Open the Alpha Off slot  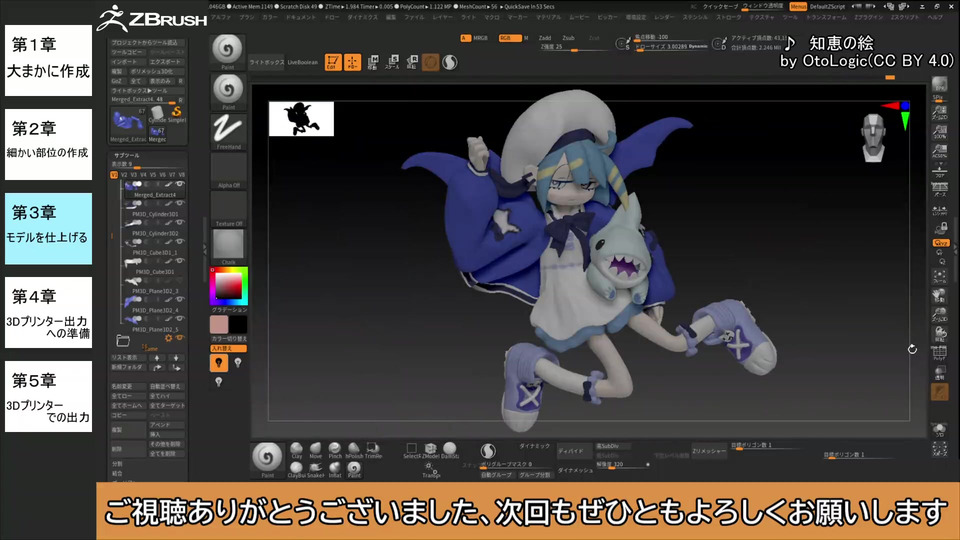pos(228,171)
